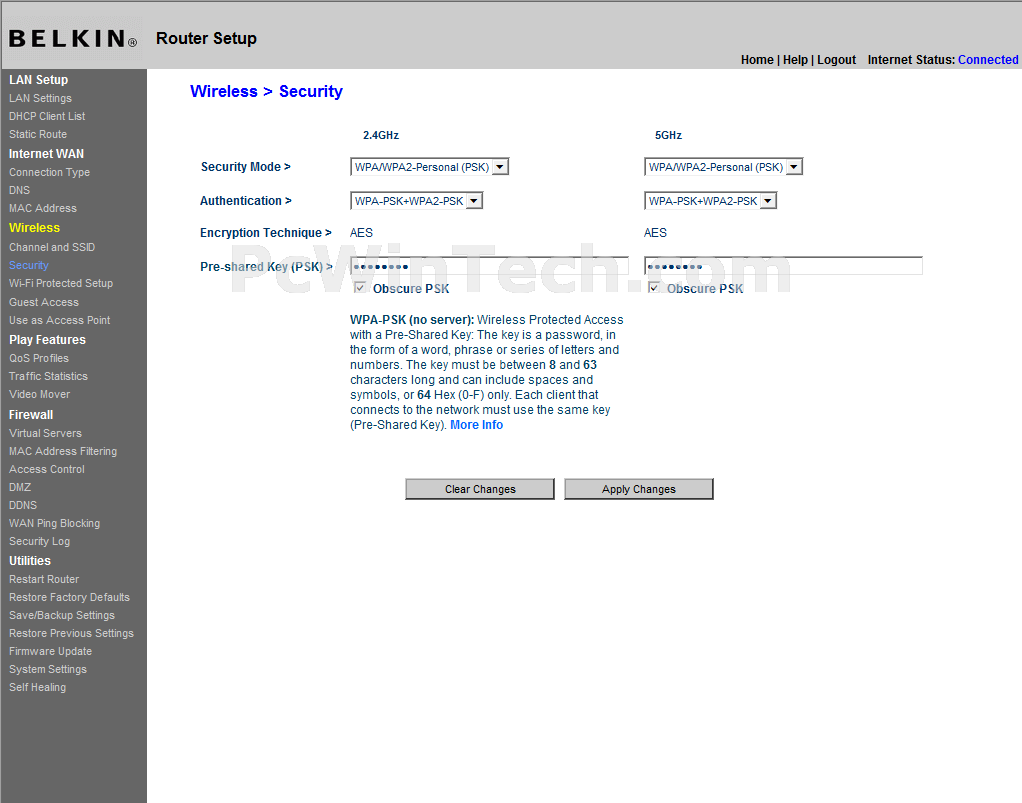Open Channel and SSID page
1022x803 pixels.
(52, 248)
